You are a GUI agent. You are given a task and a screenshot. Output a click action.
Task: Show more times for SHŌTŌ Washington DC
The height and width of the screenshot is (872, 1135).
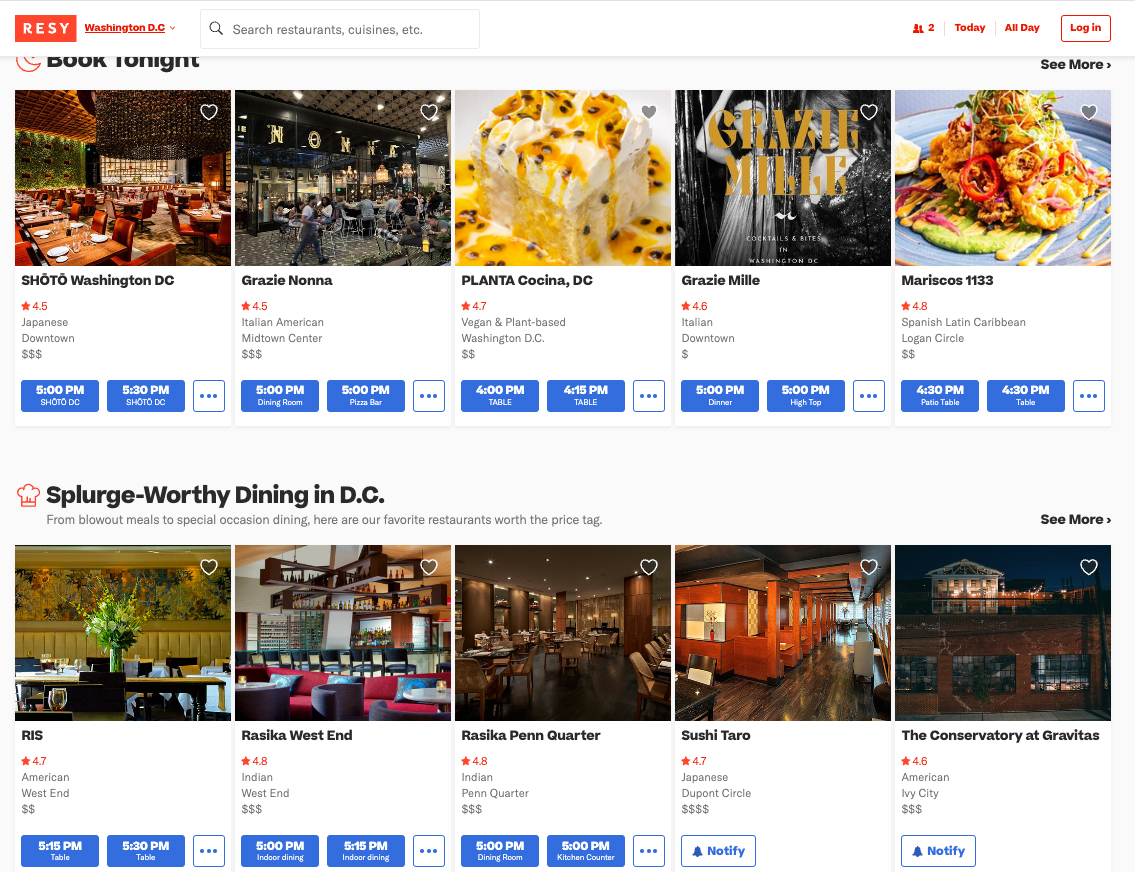(x=209, y=396)
